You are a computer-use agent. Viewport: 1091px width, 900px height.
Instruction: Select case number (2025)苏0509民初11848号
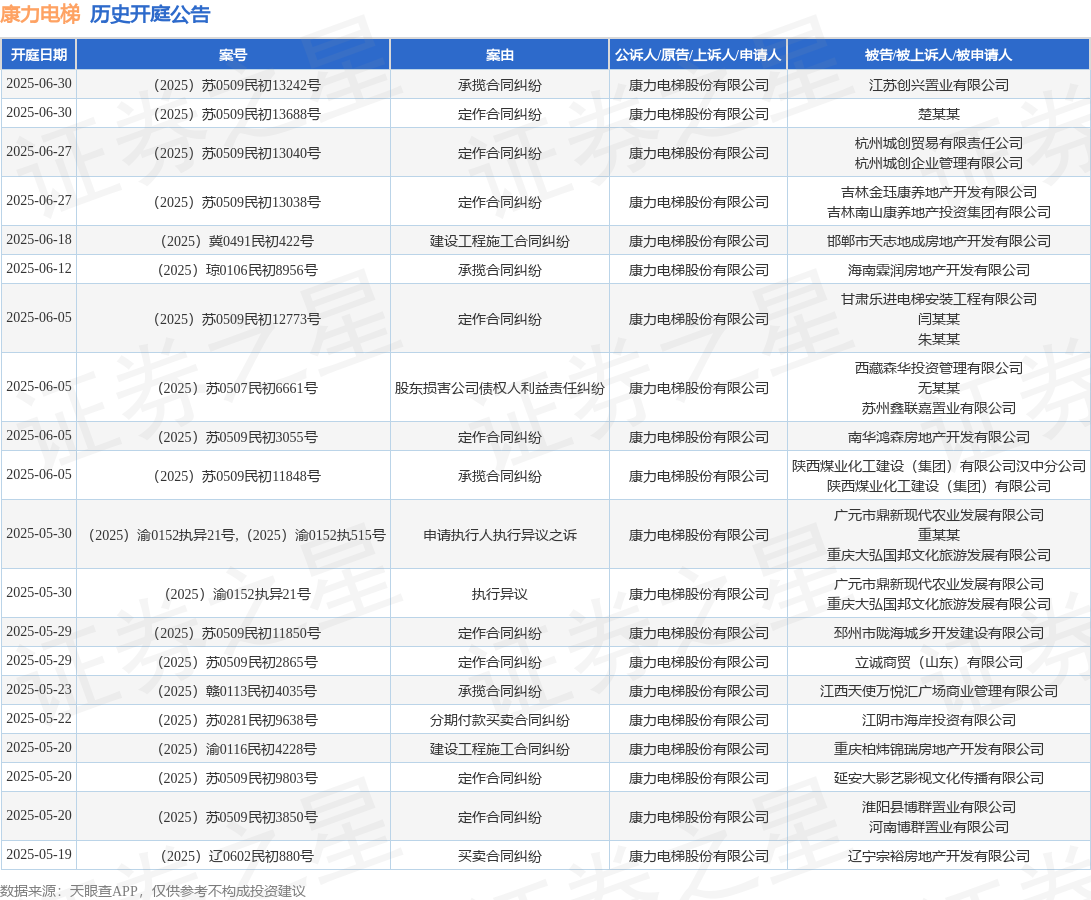pos(237,476)
